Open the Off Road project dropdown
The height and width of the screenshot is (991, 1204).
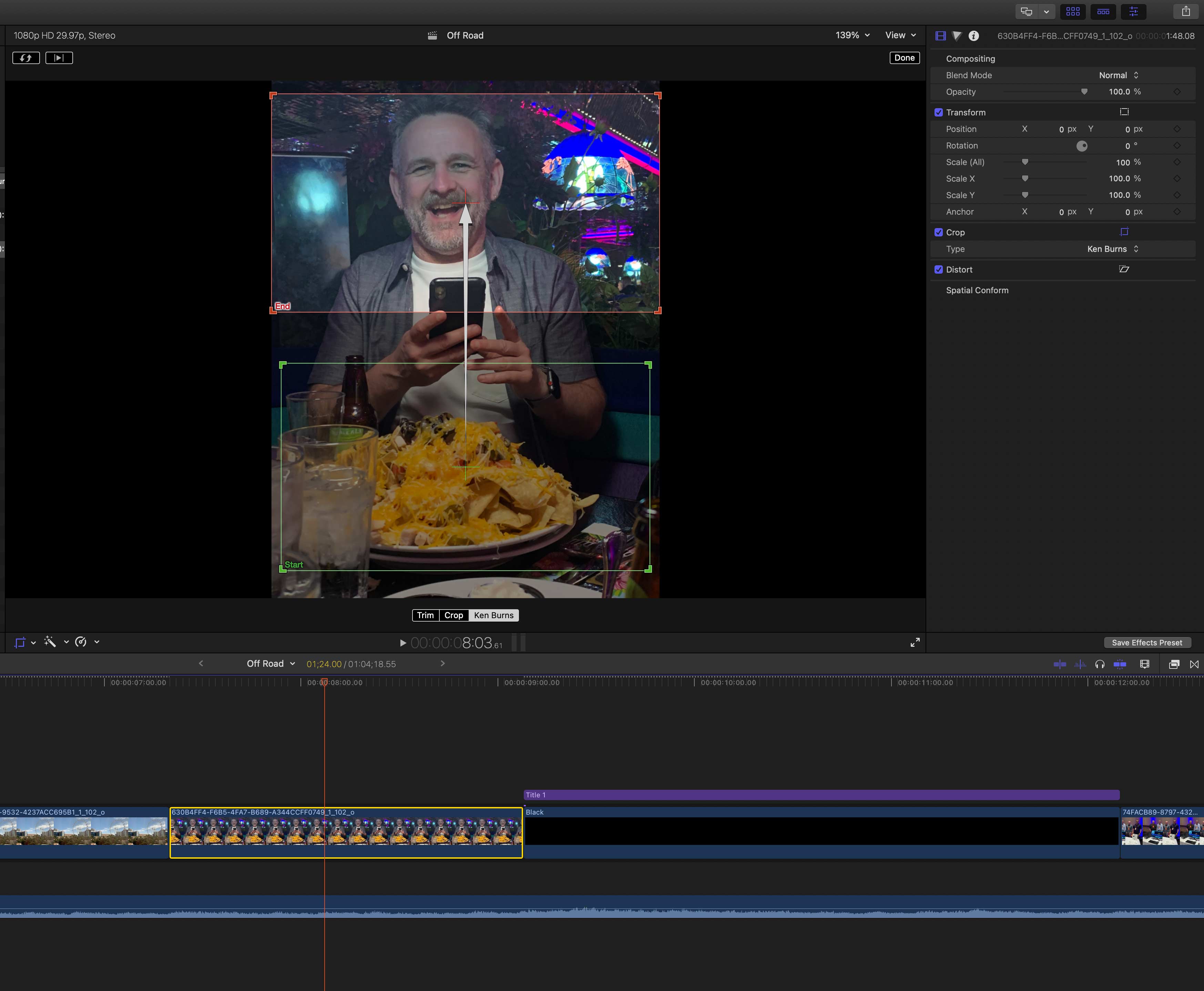click(x=271, y=663)
